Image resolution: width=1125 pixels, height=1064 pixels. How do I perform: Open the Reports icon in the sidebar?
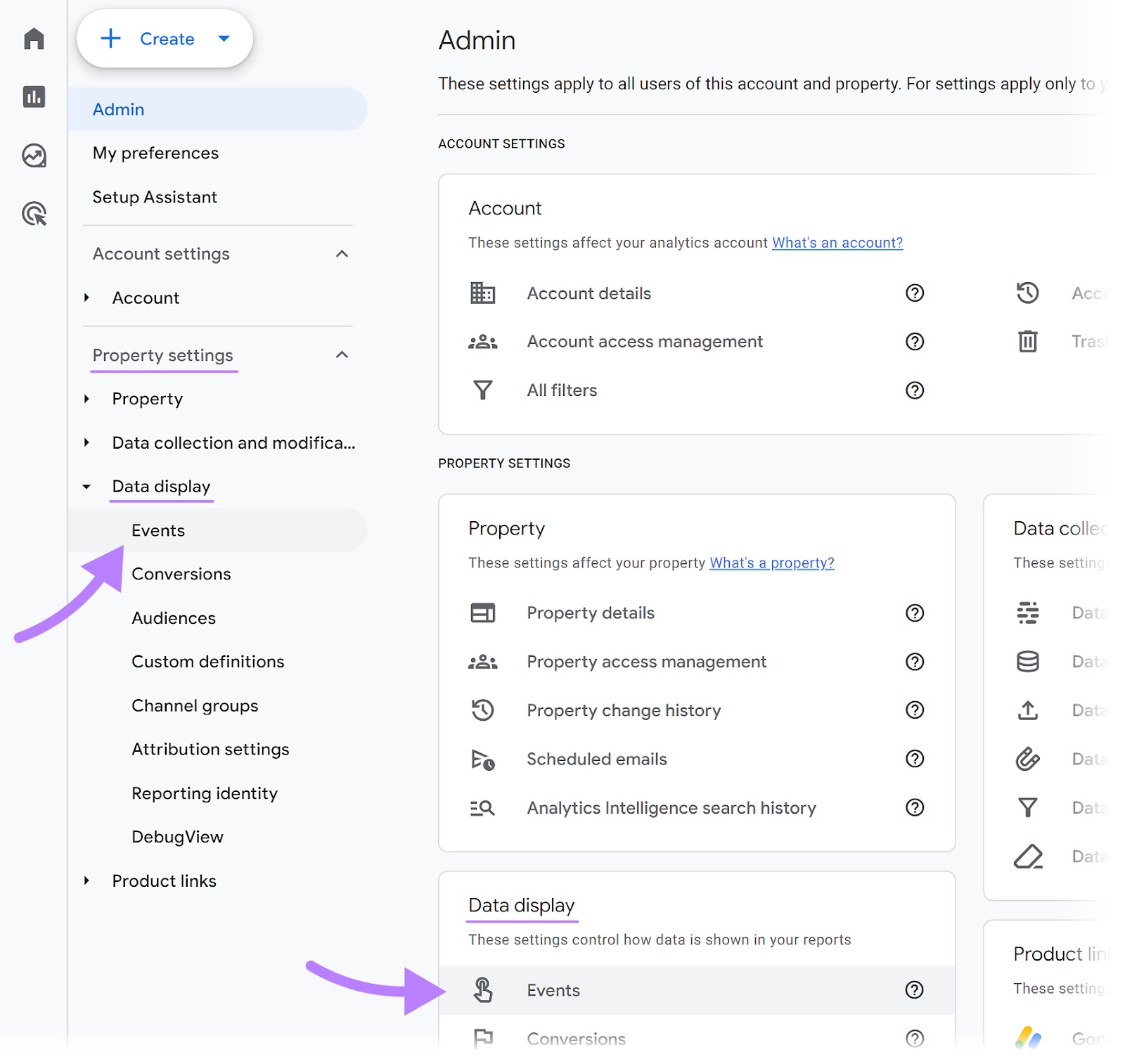(x=34, y=98)
